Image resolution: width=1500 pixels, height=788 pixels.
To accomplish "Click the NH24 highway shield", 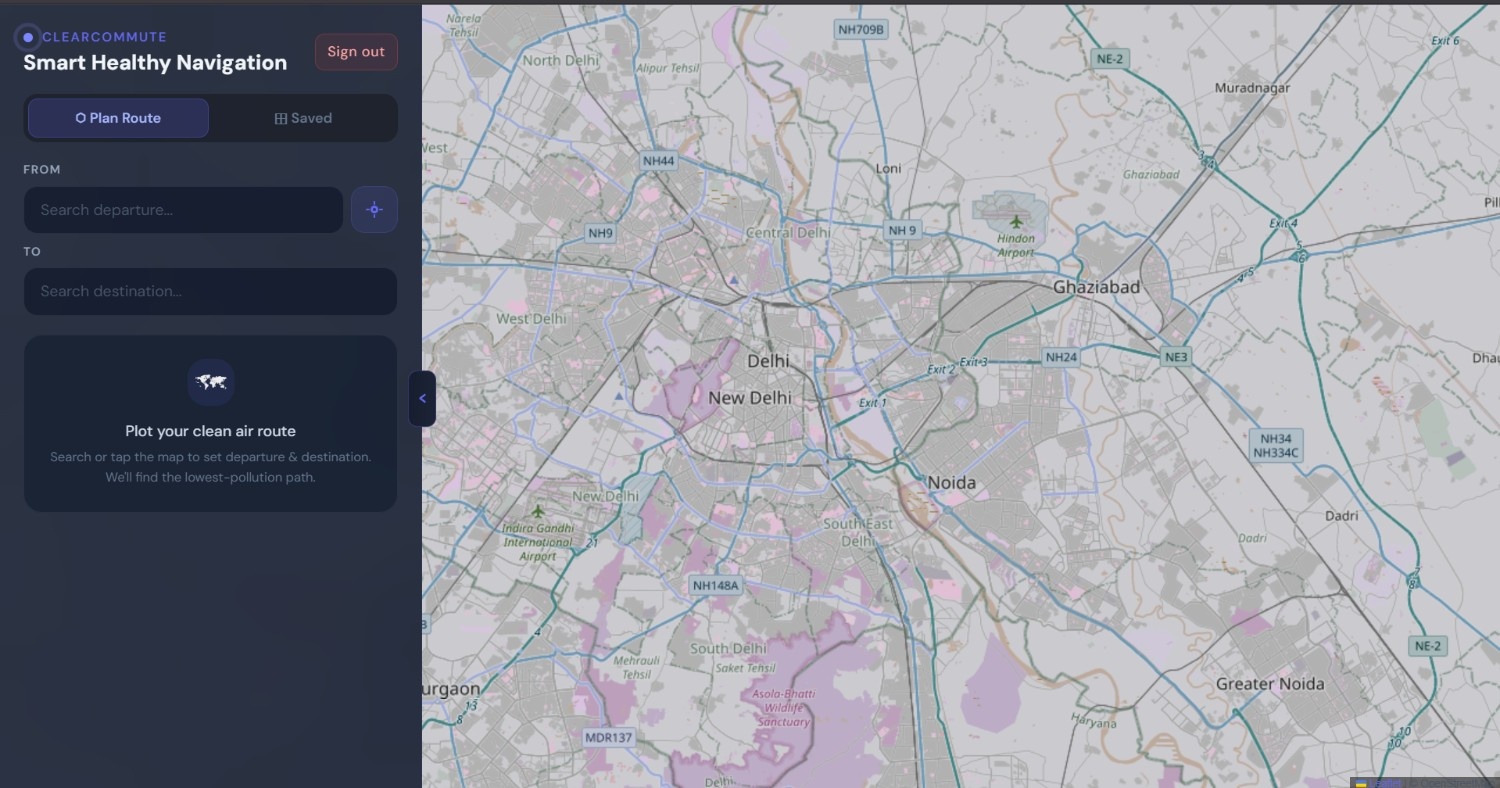I will click(1061, 357).
